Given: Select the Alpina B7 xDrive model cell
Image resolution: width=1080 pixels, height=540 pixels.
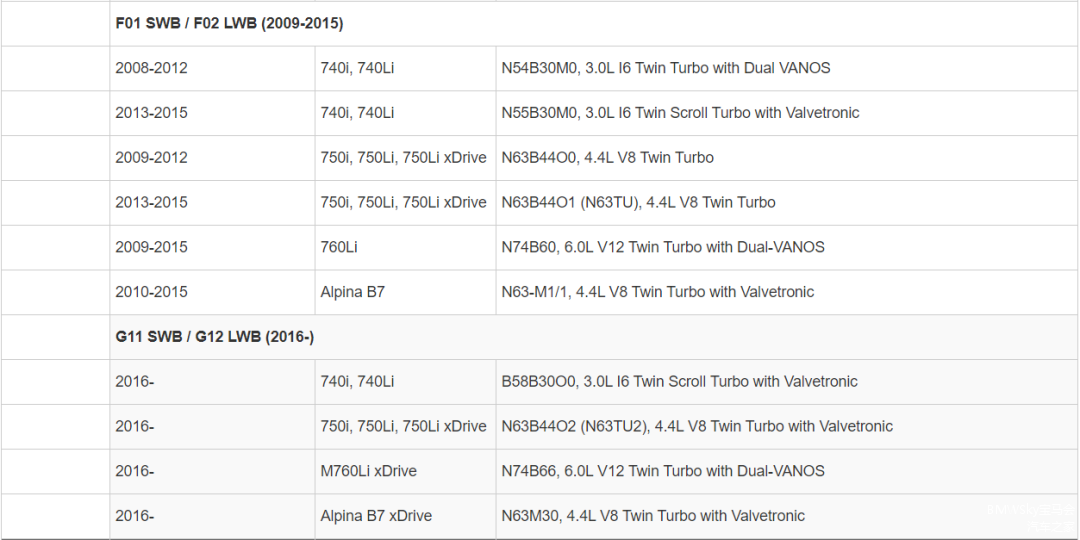Looking at the screenshot, I should coord(376,516).
